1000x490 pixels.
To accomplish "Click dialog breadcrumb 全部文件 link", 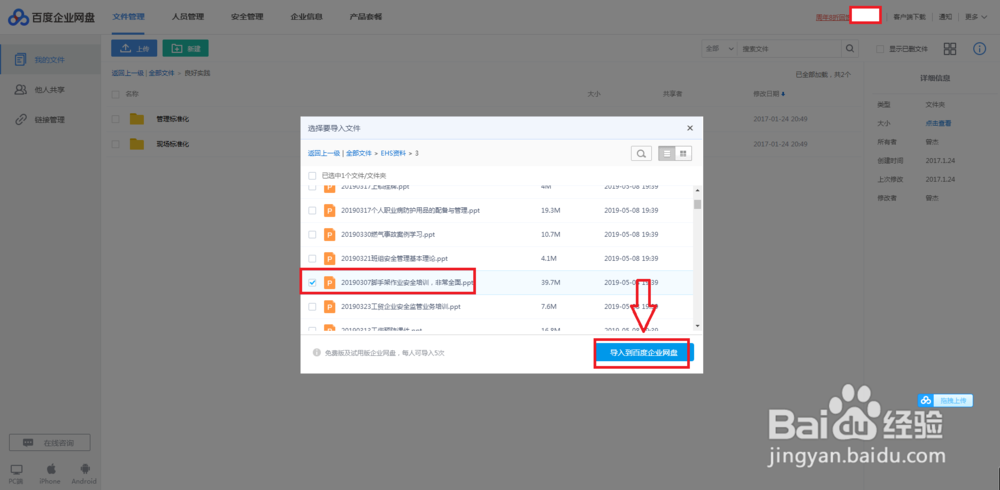I will (x=358, y=153).
